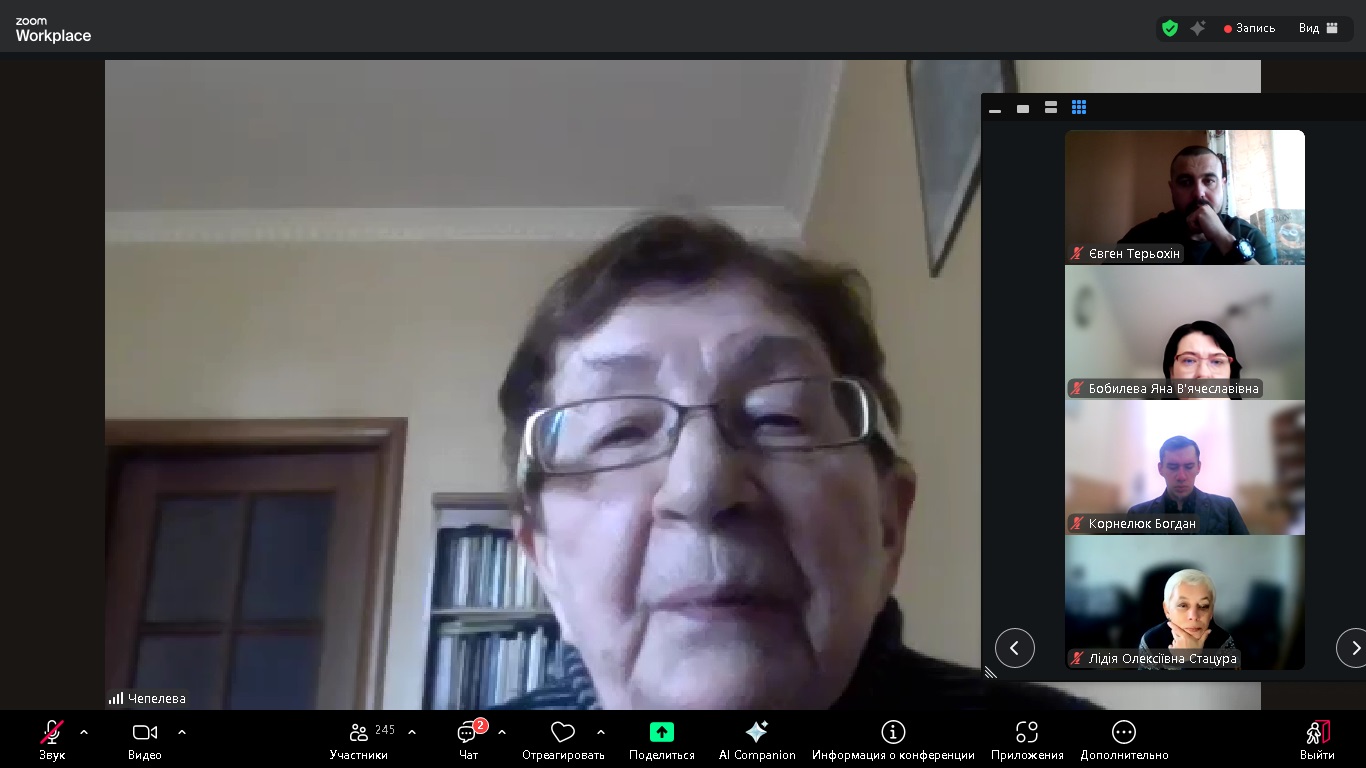Toggle camera with the Видео button
Viewport: 1366px width, 768px height.
pyautogui.click(x=145, y=738)
